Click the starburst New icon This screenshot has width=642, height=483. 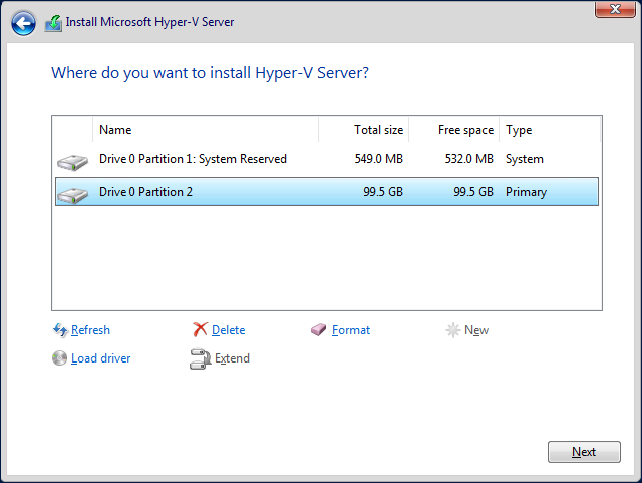[452, 330]
